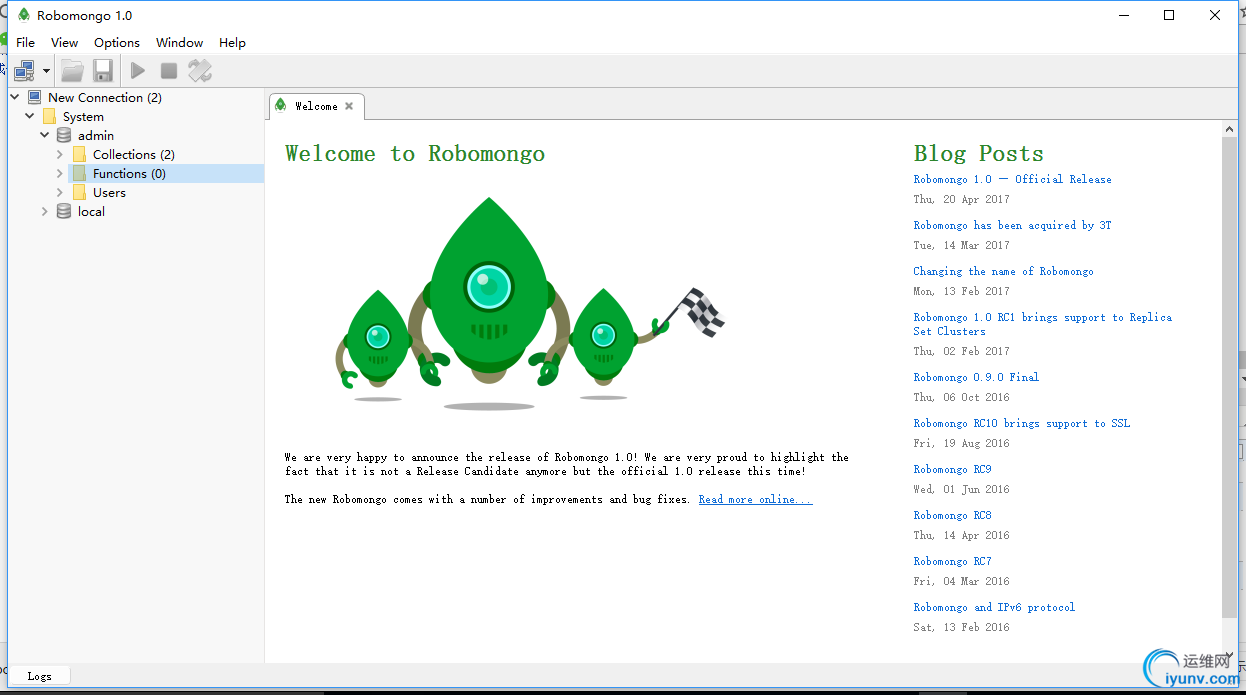Open the Robomongo RC7 post
The image size is (1246, 695).
pyautogui.click(x=952, y=561)
